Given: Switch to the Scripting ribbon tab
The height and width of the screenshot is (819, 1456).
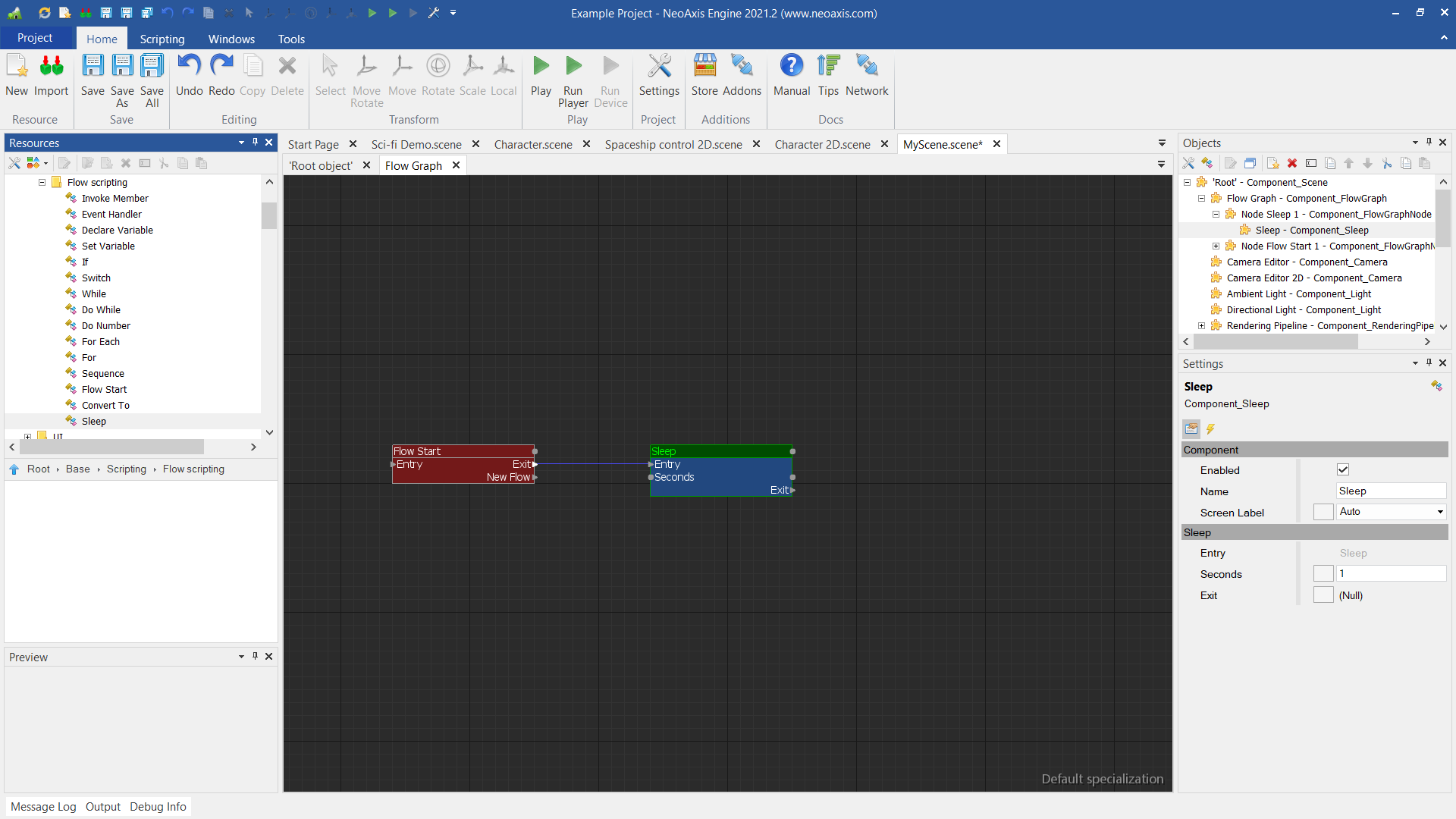Looking at the screenshot, I should coord(162,39).
